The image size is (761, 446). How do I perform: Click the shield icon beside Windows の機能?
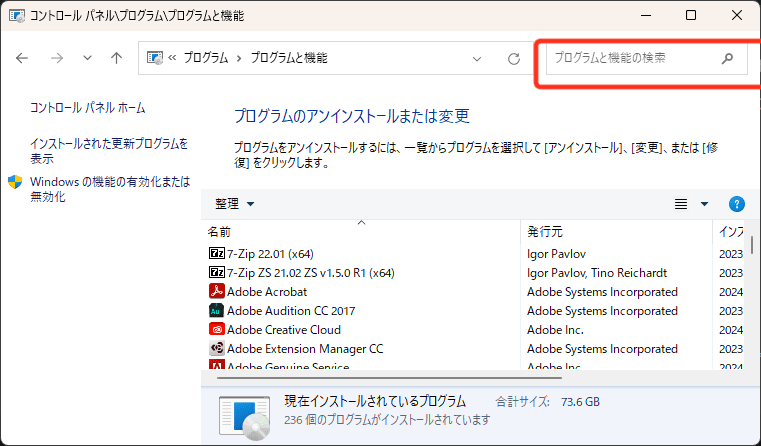(x=15, y=182)
